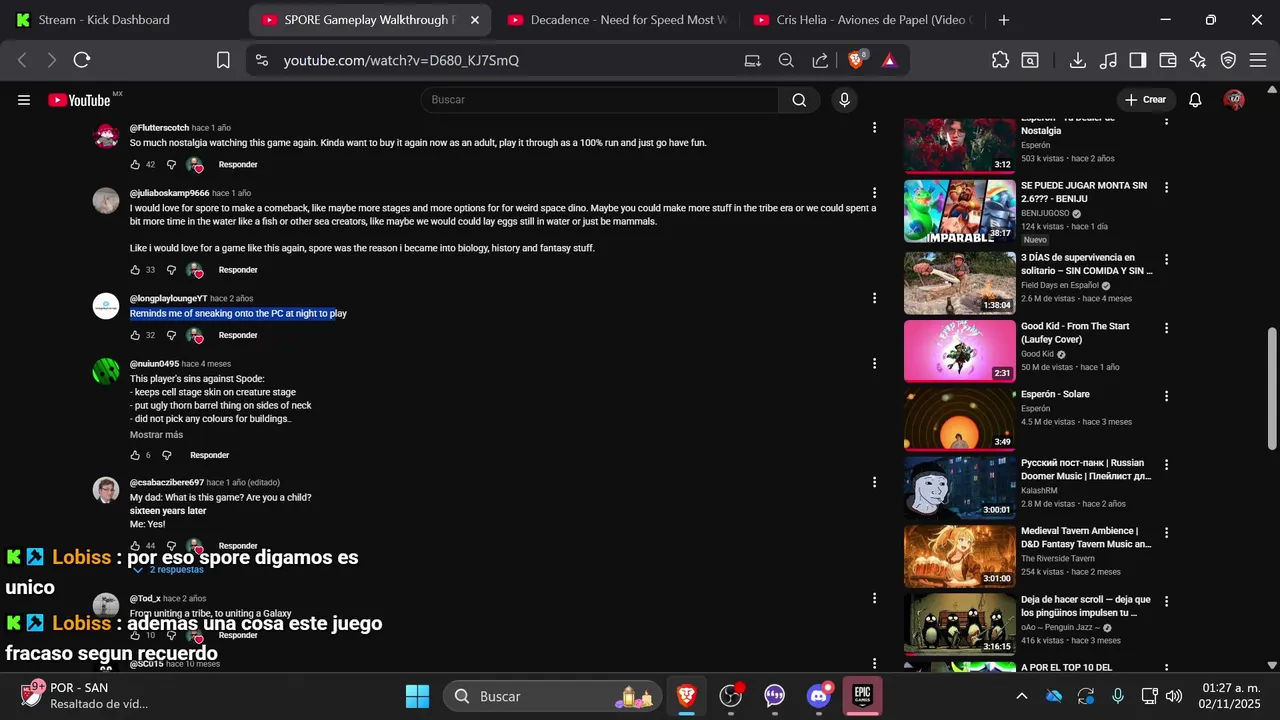Open options menu for @csabaczibere697 comment
Image resolution: width=1280 pixels, height=720 pixels.
pyautogui.click(x=875, y=482)
